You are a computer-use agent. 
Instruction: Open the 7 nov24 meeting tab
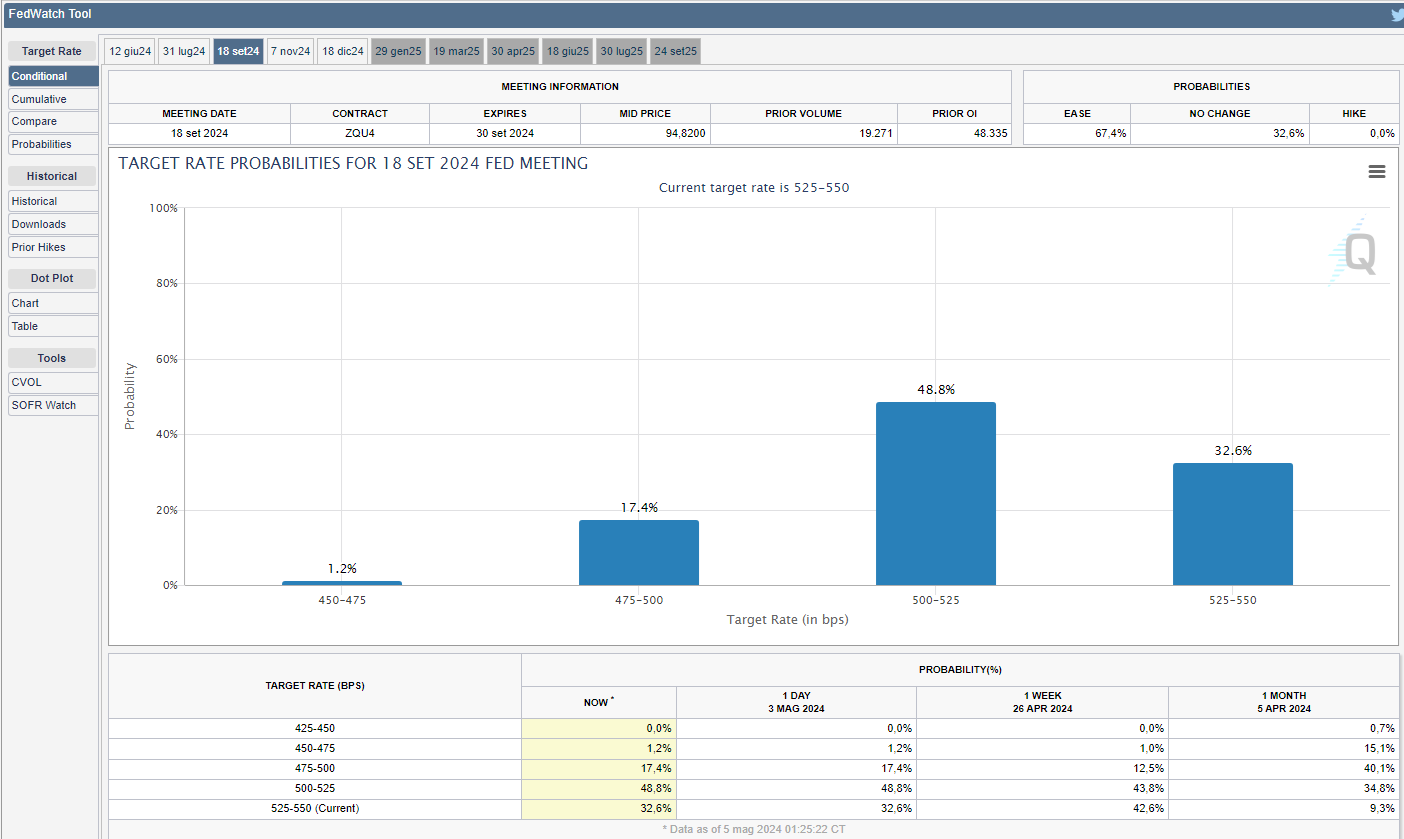[x=290, y=51]
